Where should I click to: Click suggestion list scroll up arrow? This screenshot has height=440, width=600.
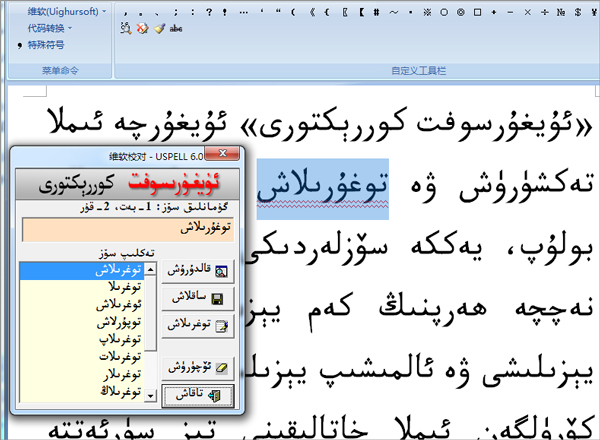click(150, 269)
